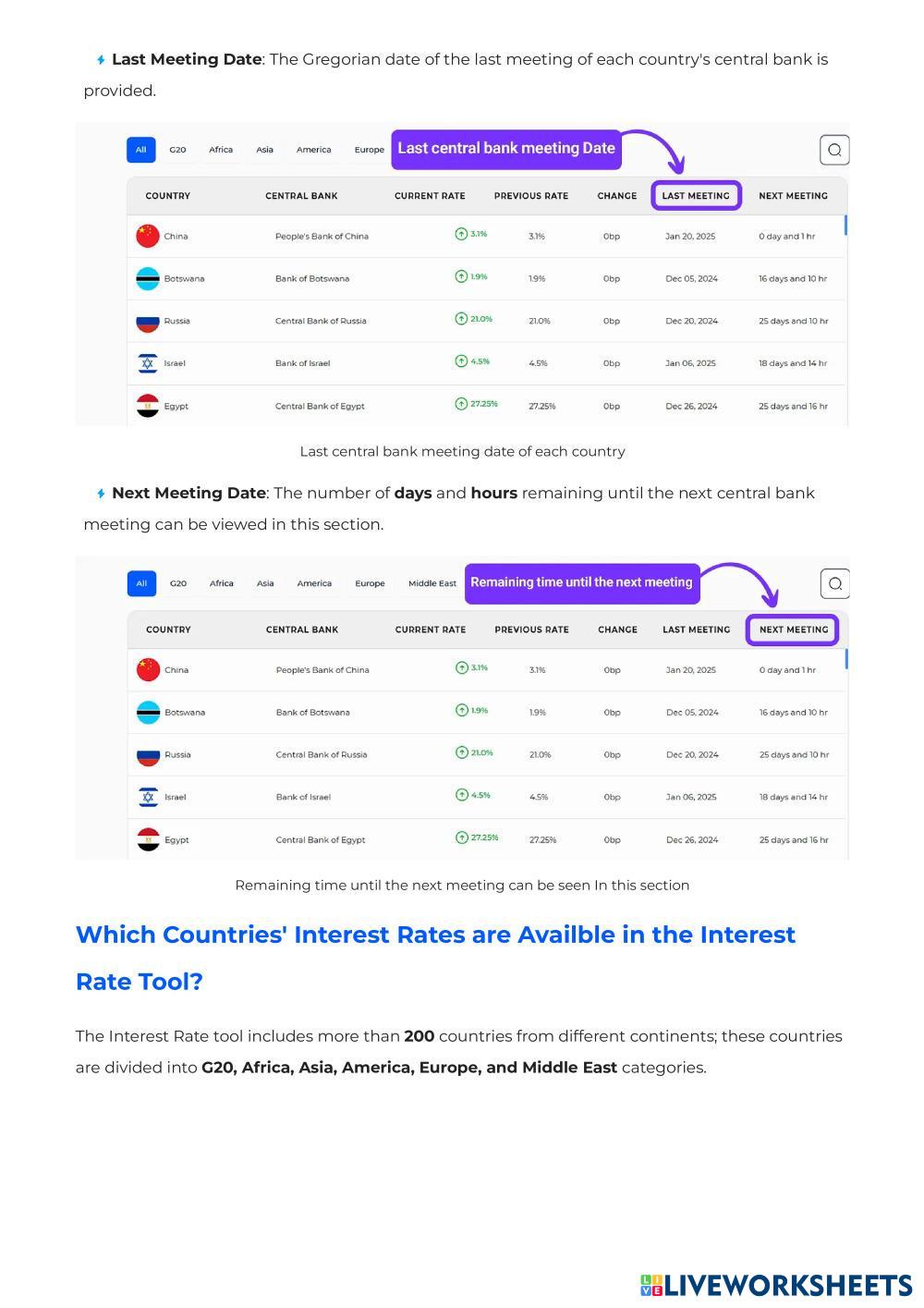Click the search icon in upper table
The width and height of the screenshot is (924, 1308).
tap(834, 150)
